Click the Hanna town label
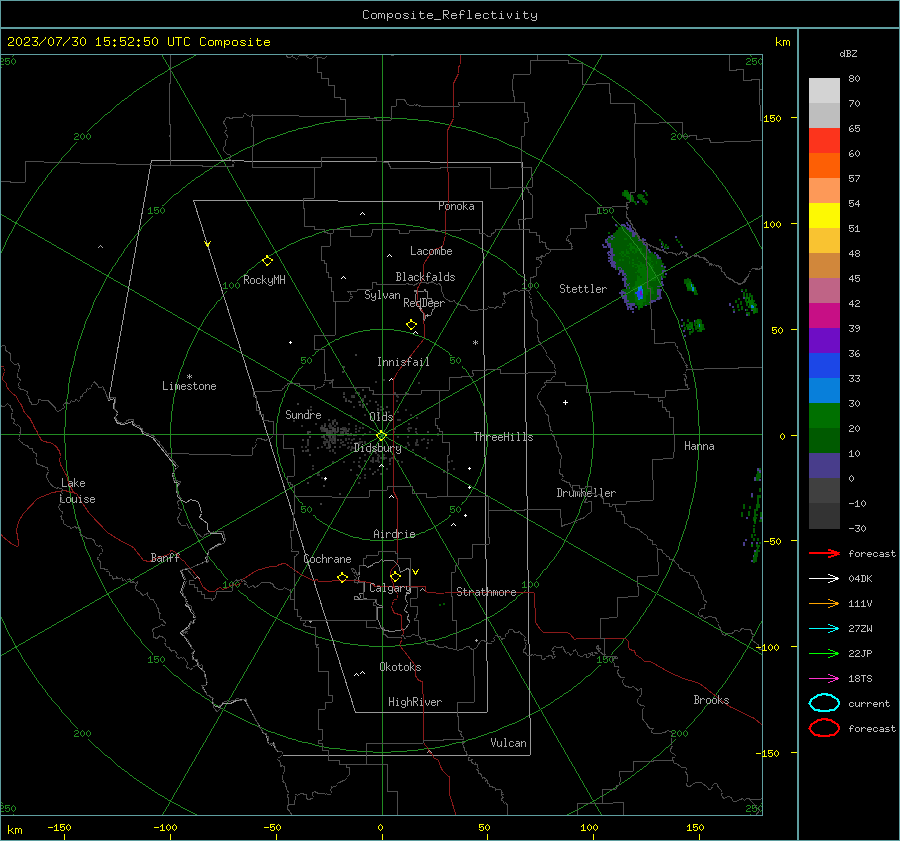Viewport: 900px width, 841px height. click(699, 446)
